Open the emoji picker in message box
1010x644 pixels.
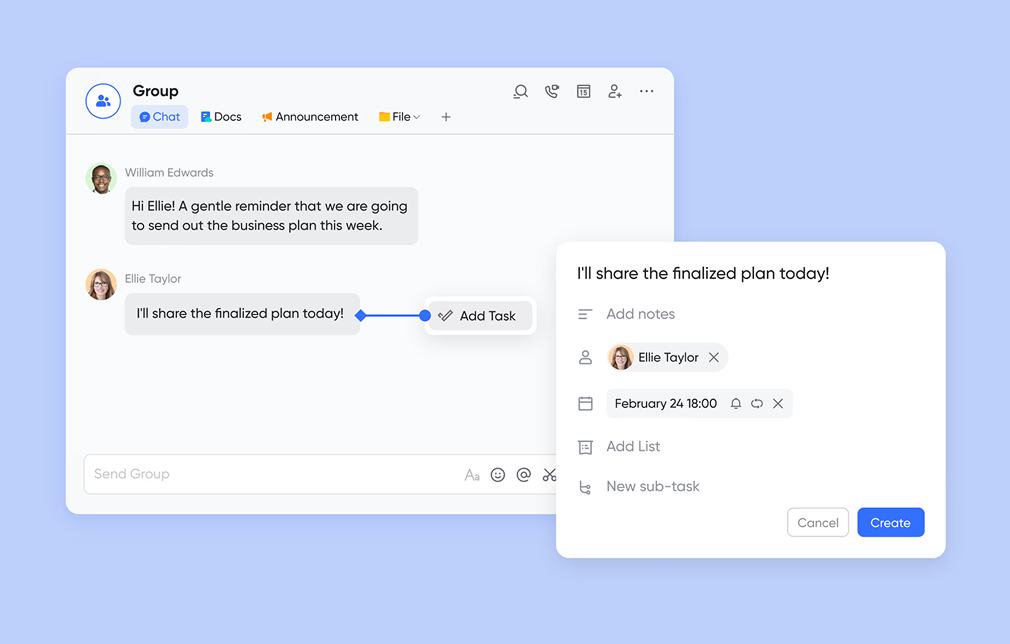point(498,475)
